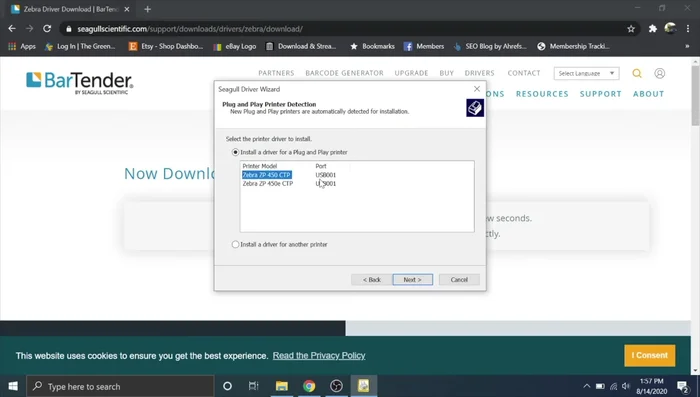Select the Zebra Driver Download tab
The image size is (700, 397).
[71, 9]
